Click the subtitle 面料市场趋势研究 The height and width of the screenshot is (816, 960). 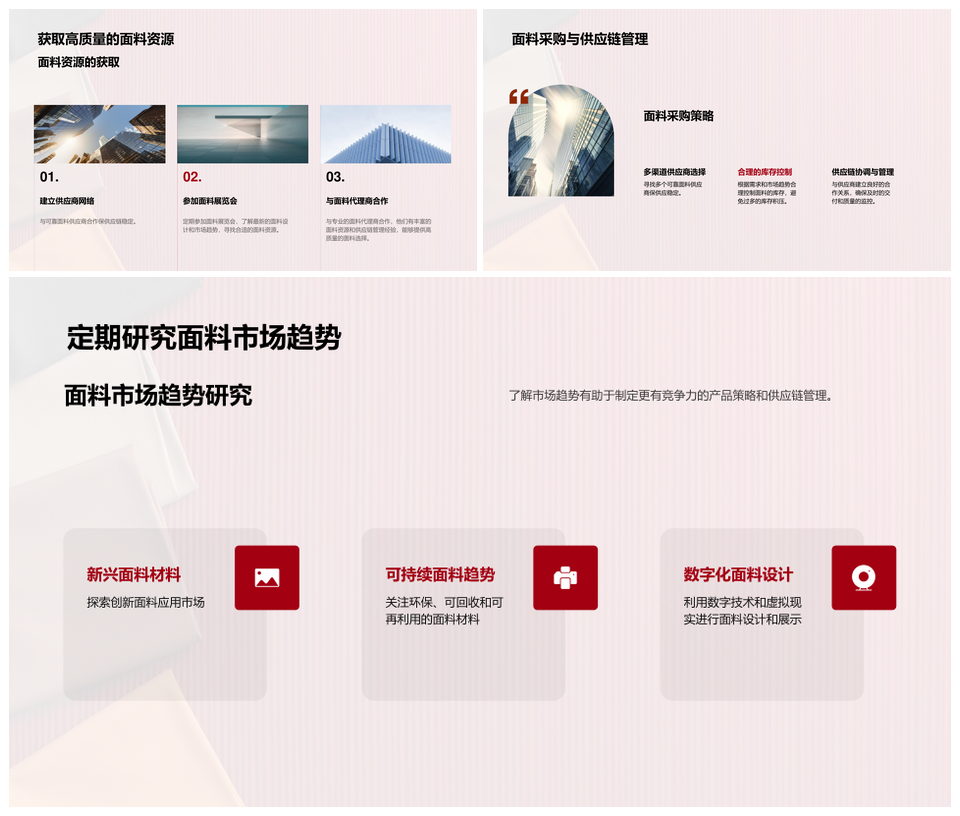click(158, 395)
